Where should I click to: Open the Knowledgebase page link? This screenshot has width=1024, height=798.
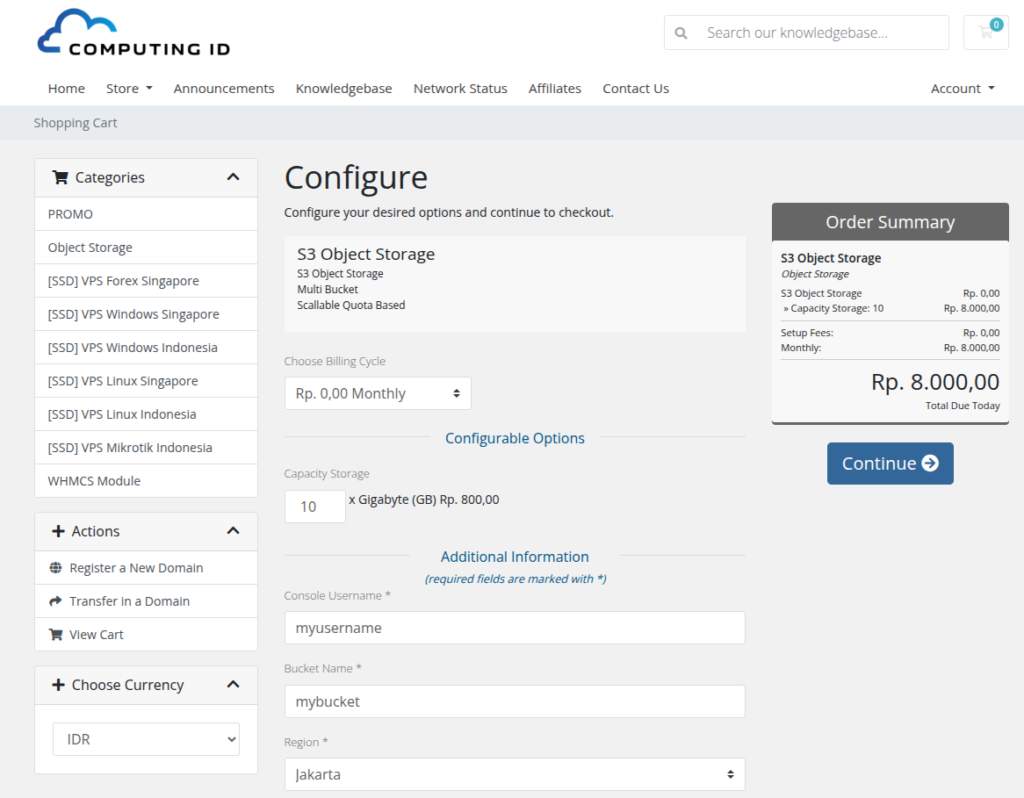[344, 88]
